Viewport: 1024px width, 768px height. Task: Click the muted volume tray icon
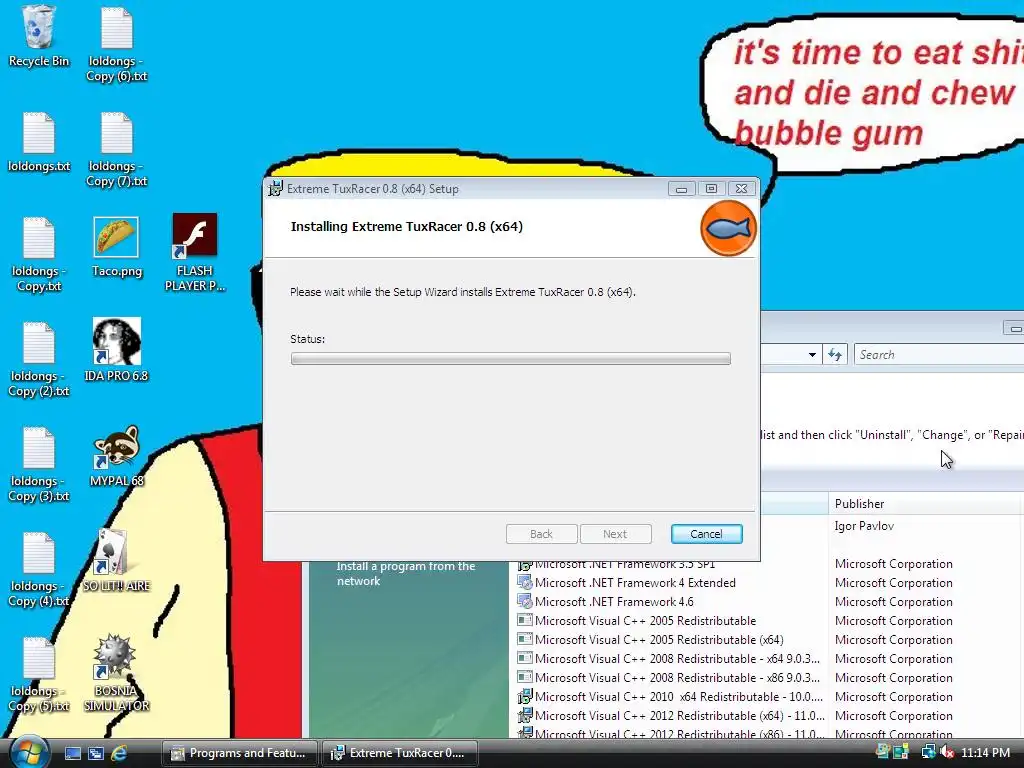tap(946, 752)
